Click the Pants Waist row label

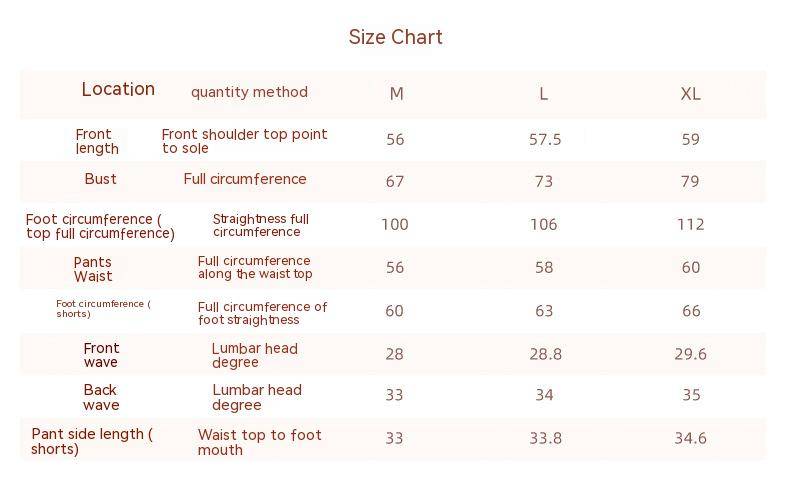click(x=93, y=269)
